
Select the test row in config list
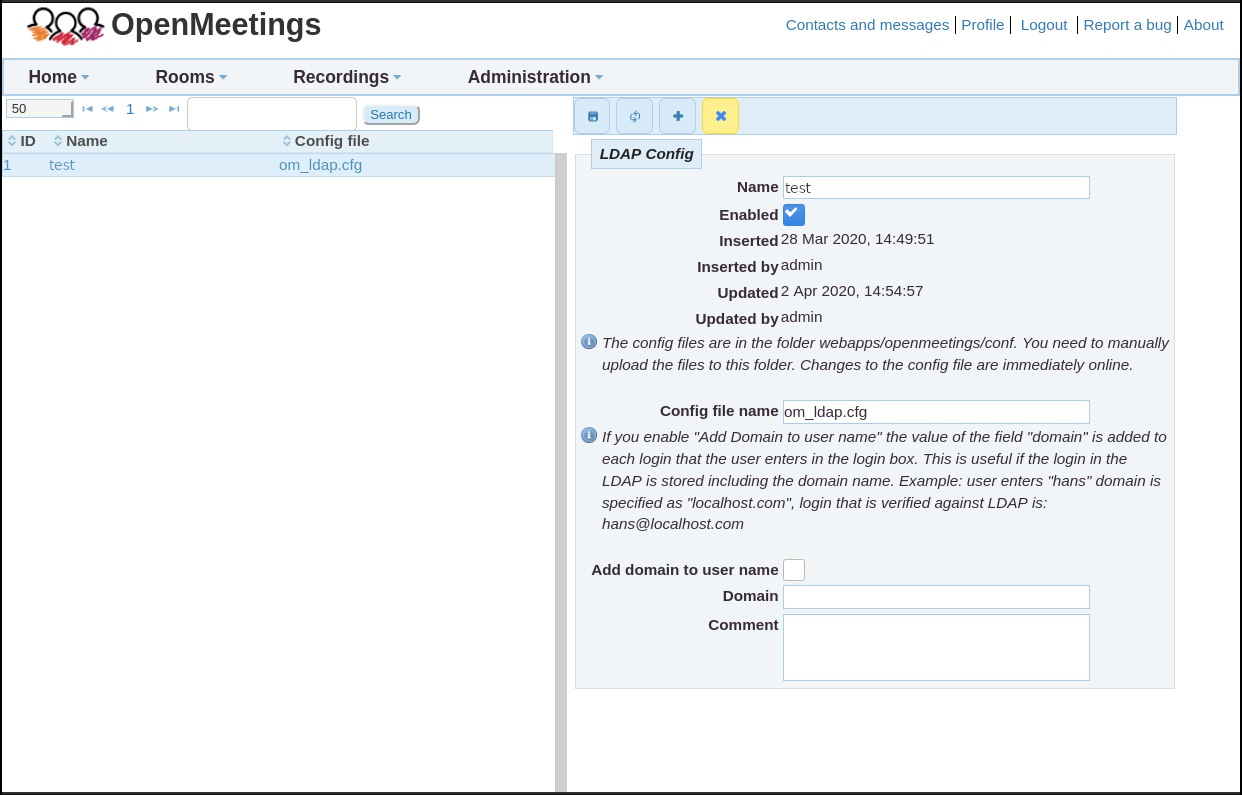coord(62,165)
